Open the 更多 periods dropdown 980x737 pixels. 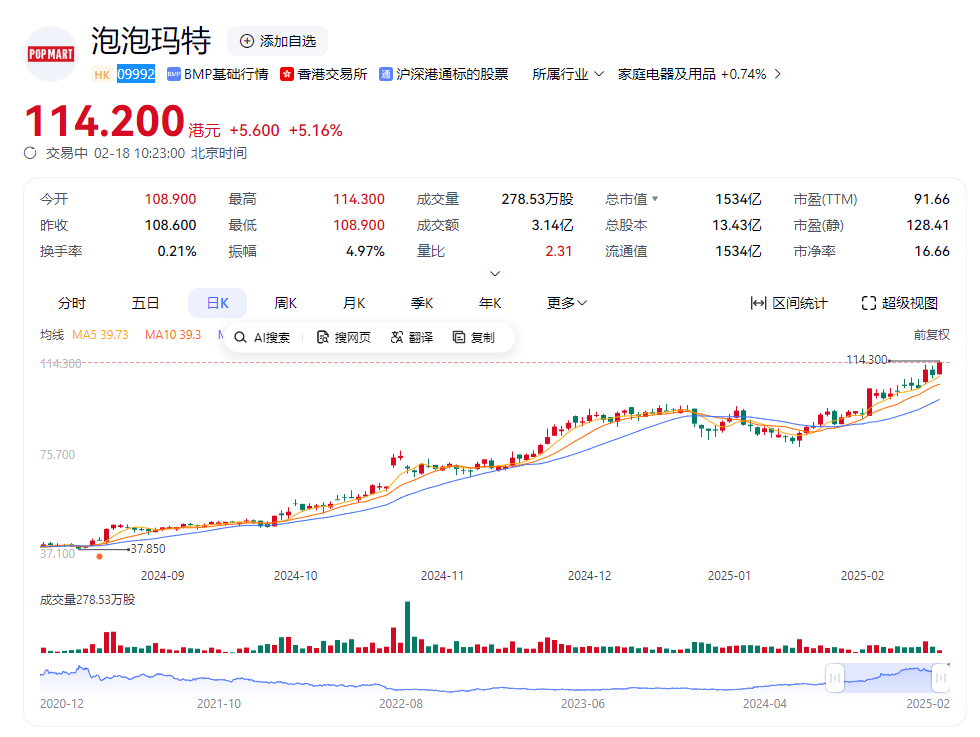pyautogui.click(x=567, y=303)
